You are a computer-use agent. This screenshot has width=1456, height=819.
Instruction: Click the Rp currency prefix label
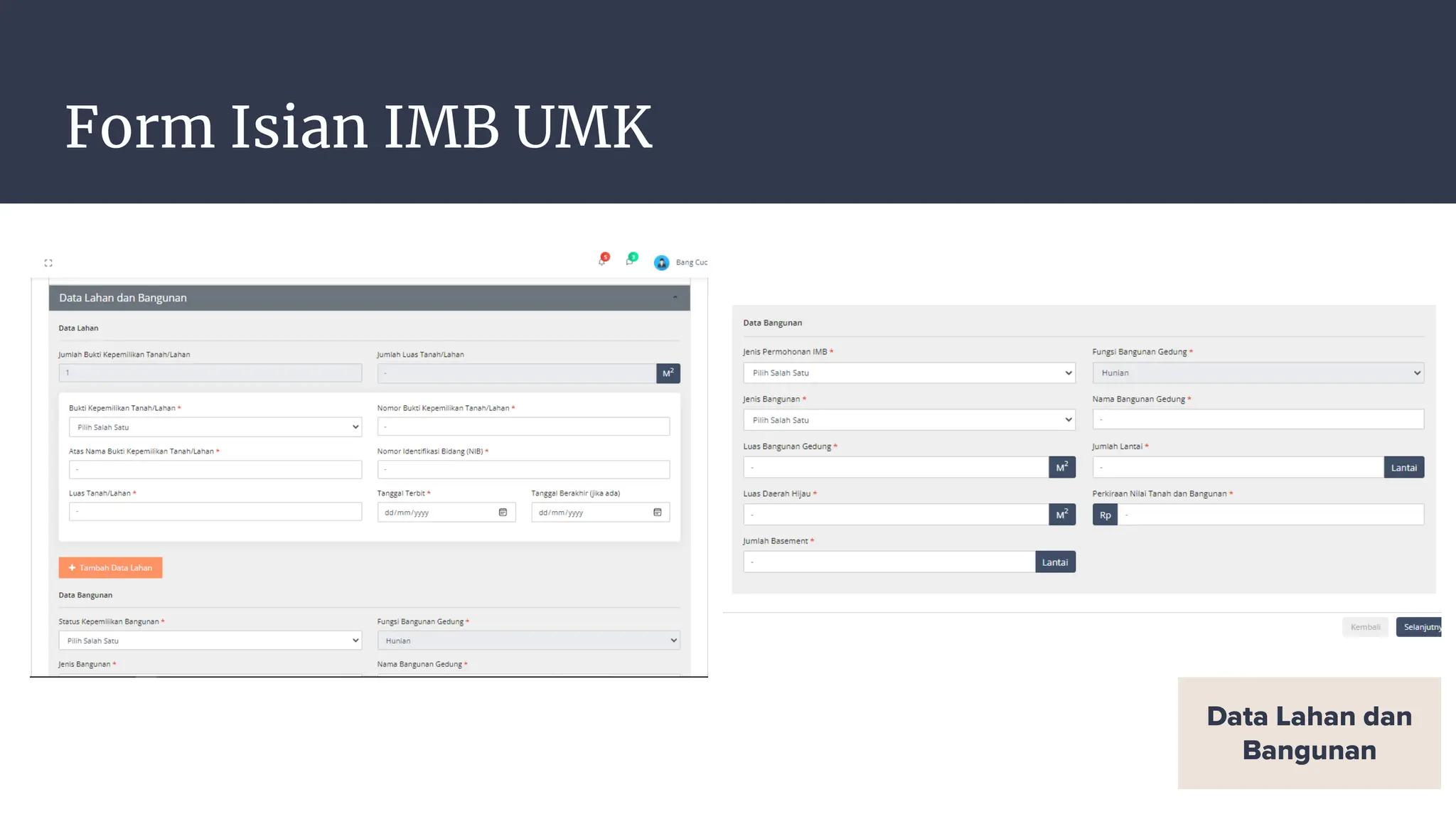point(1105,515)
